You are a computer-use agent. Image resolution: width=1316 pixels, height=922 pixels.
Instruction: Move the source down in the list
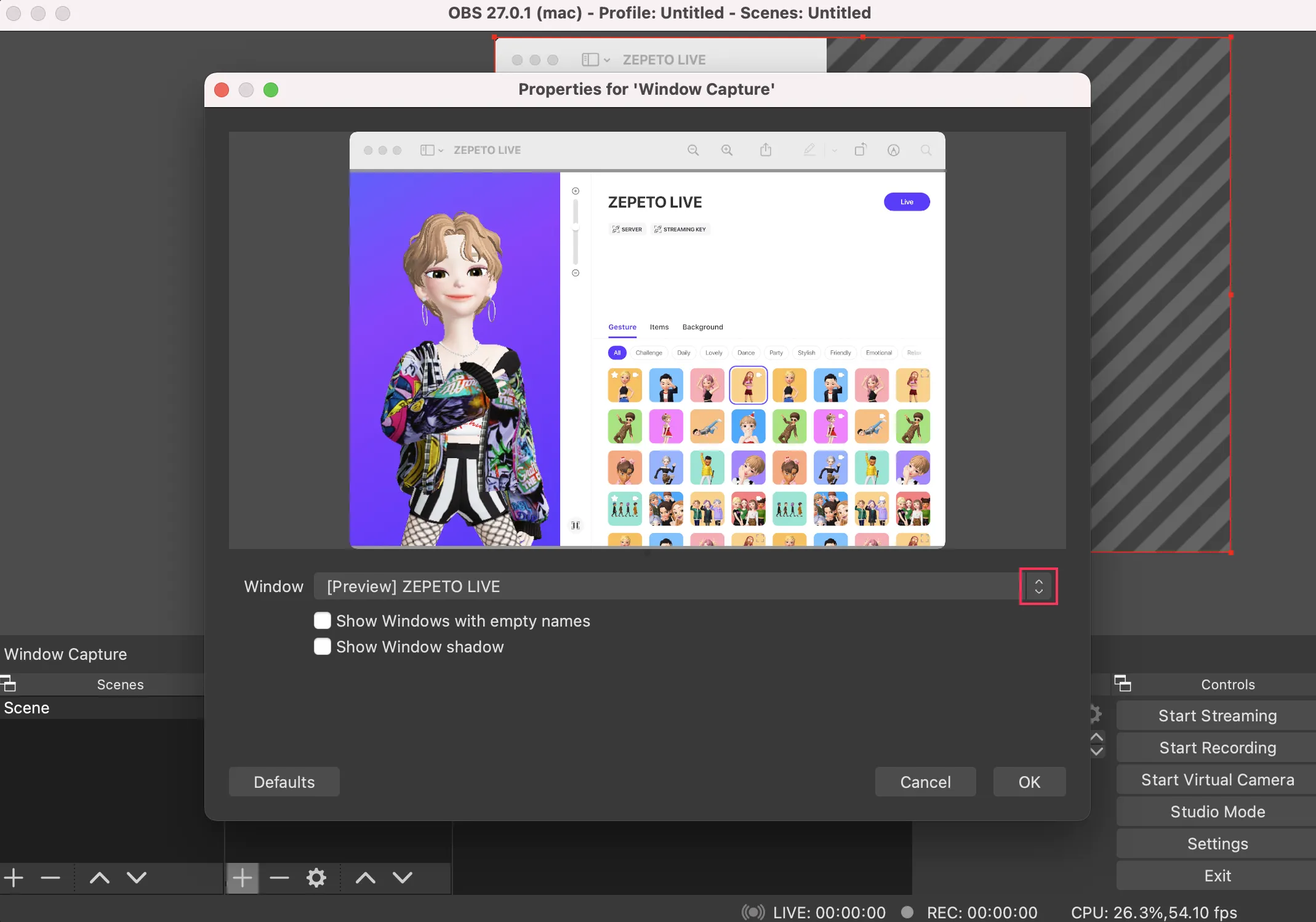[403, 878]
